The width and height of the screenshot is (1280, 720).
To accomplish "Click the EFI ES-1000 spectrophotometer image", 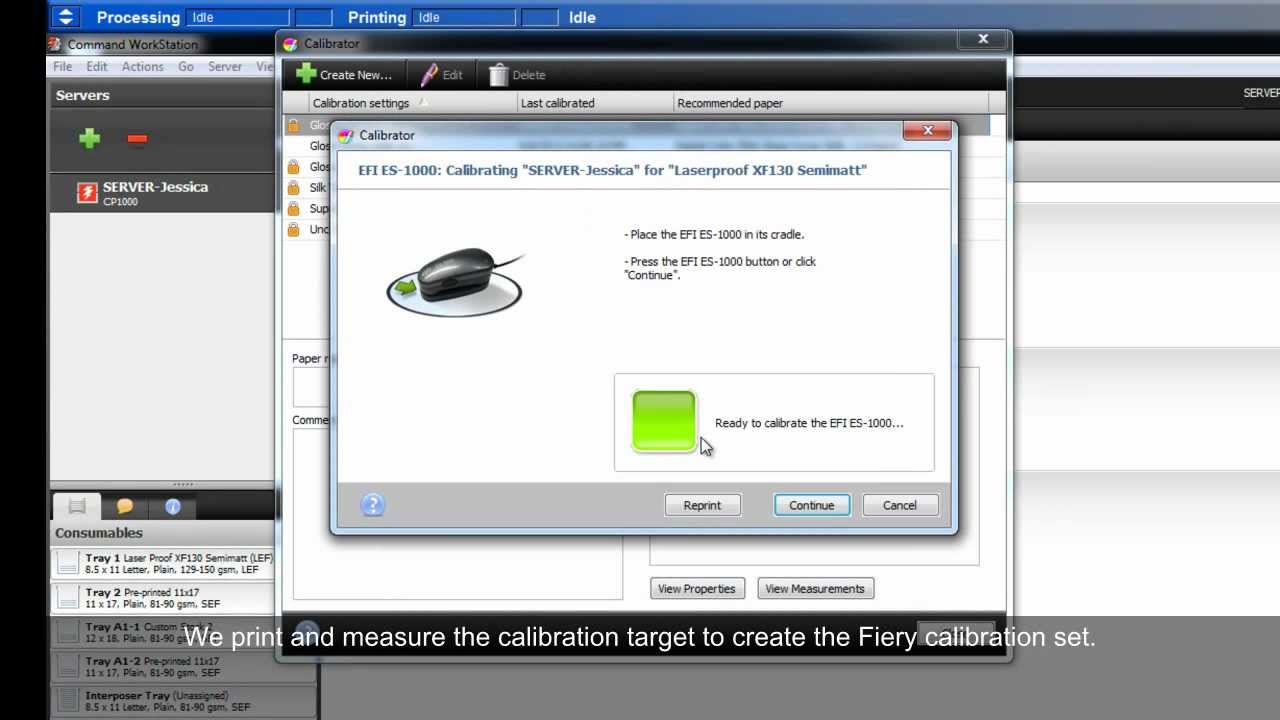I will 456,282.
